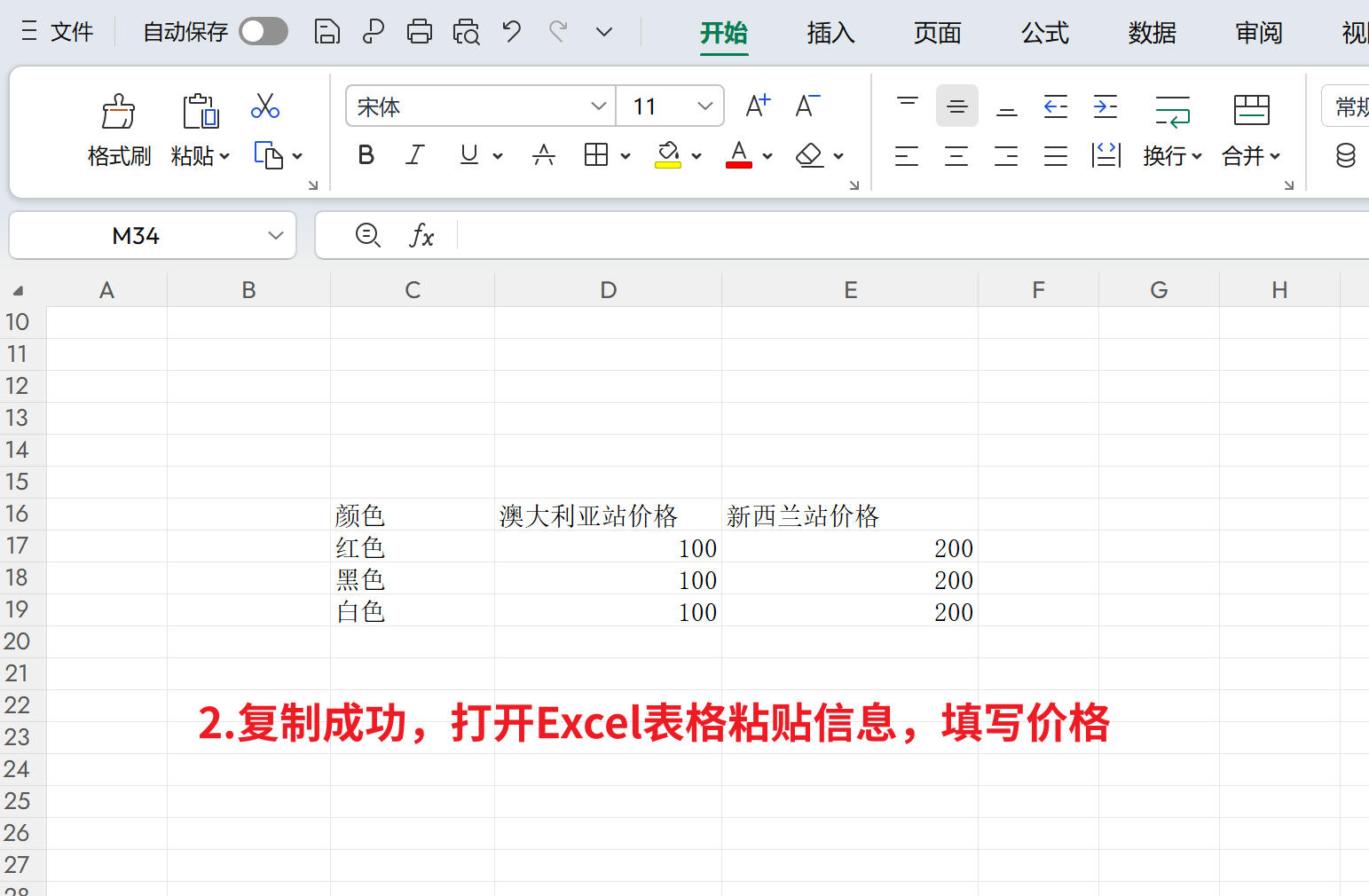Image resolution: width=1369 pixels, height=896 pixels.
Task: Click the distributed alignment icon
Action: [x=1106, y=156]
